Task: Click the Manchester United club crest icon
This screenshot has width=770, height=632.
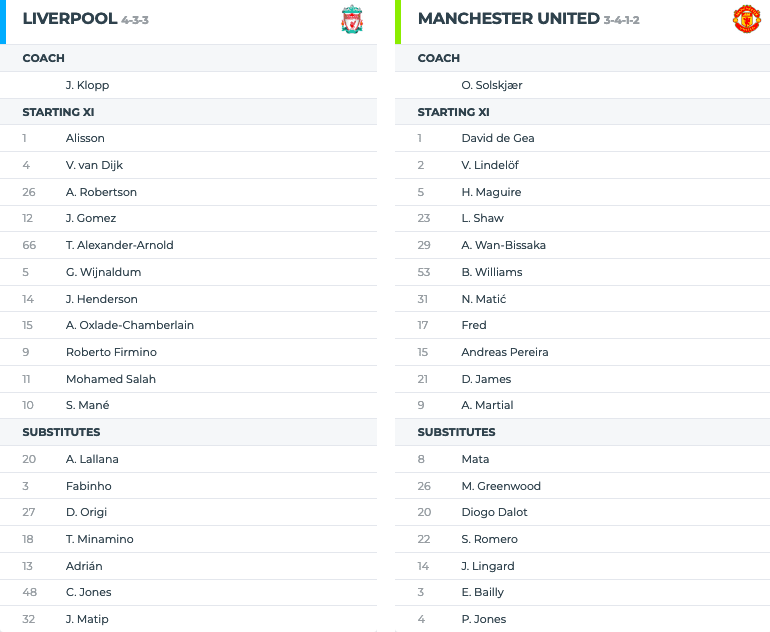Action: pyautogui.click(x=746, y=19)
